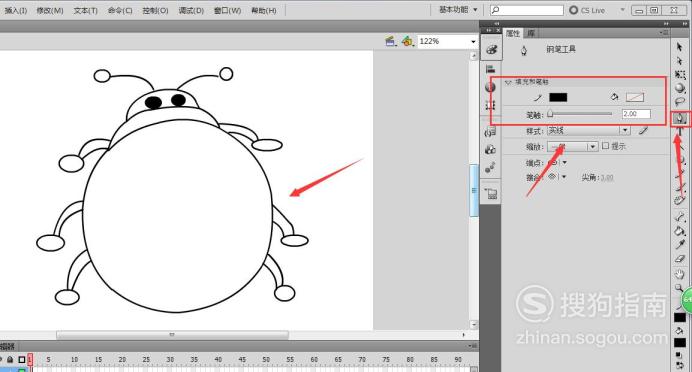Open the 调试(D) menu
692x372 pixels.
[x=191, y=10]
